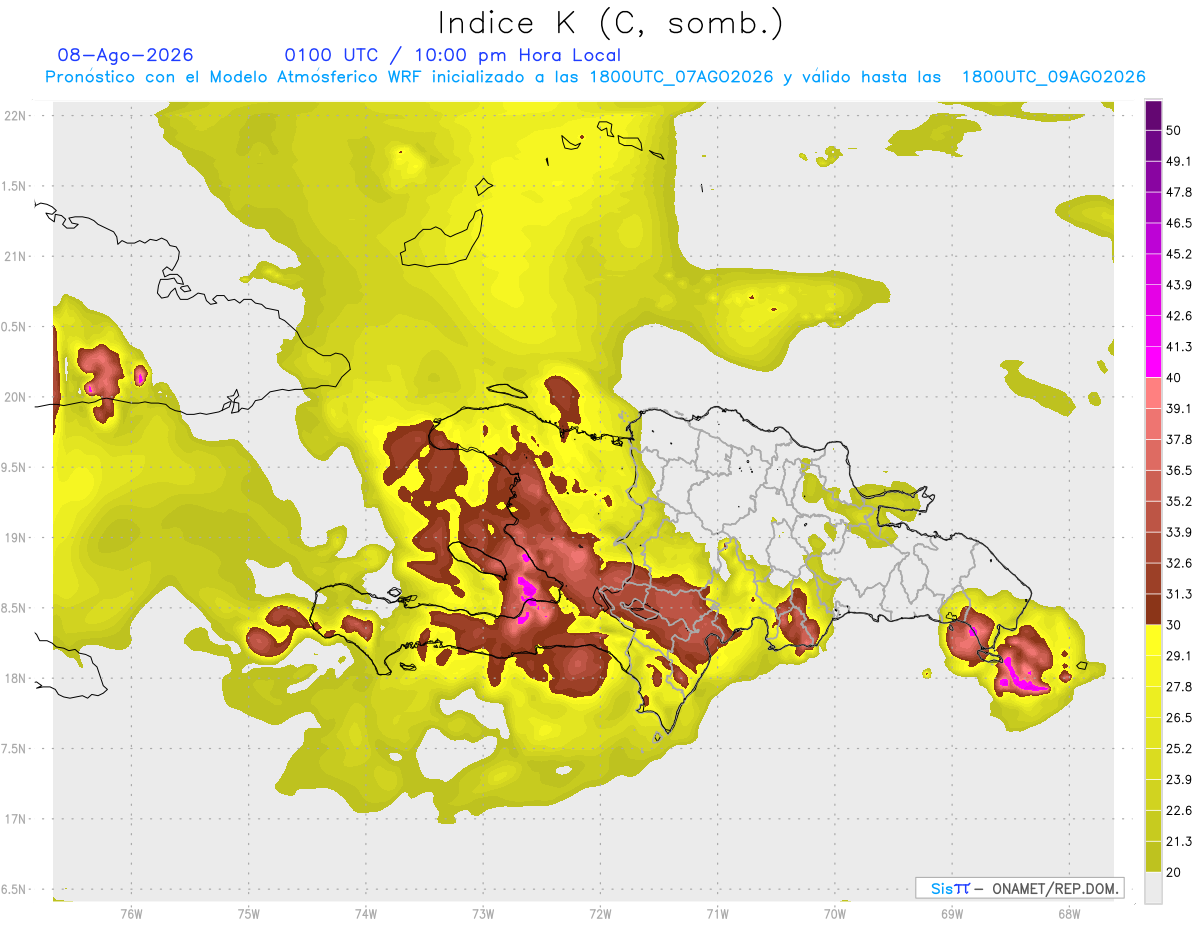Image resolution: width=1200 pixels, height=927 pixels.
Task: Click the colorbar value "36.5"
Action: click(1179, 470)
